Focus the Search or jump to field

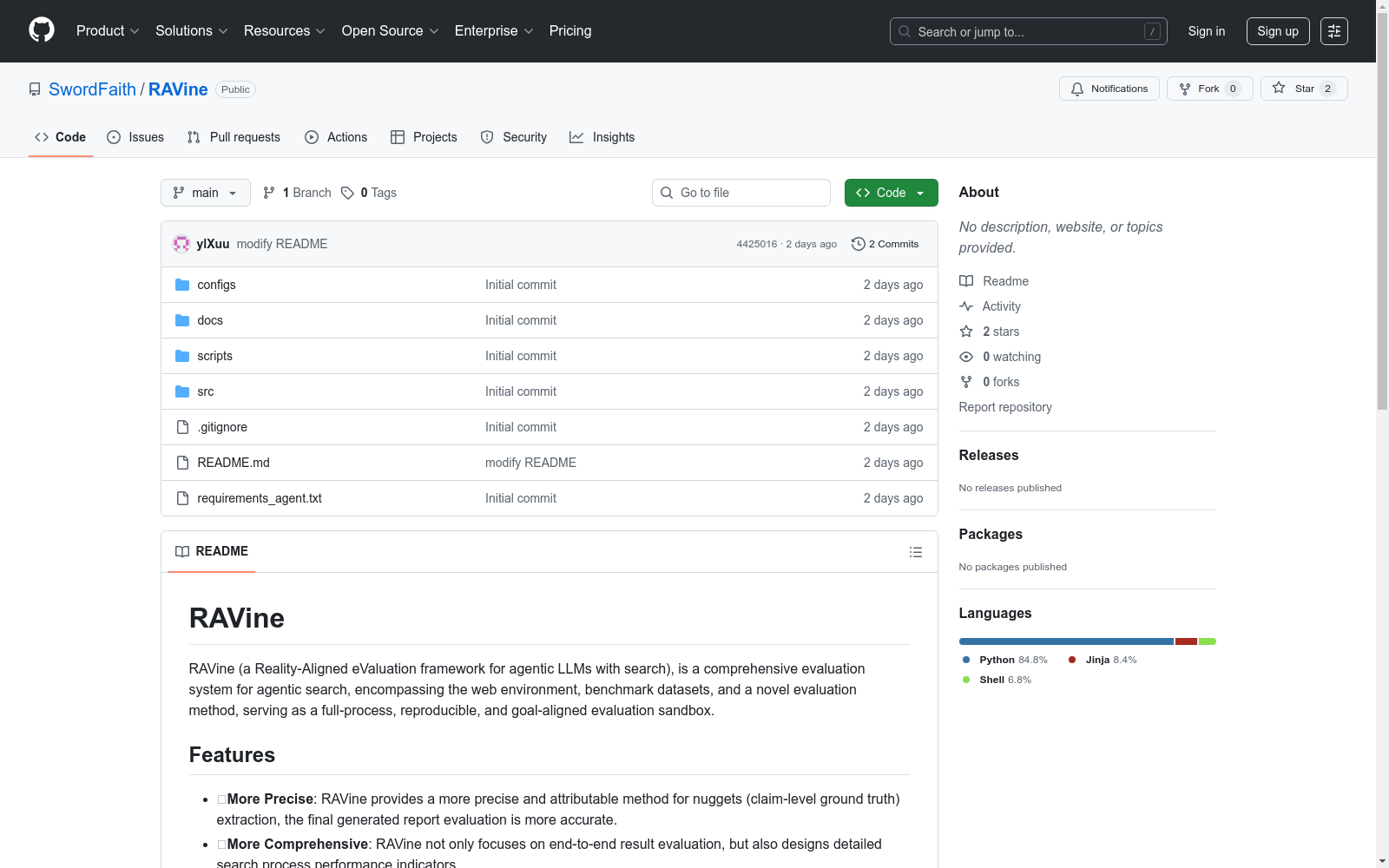[1029, 31]
